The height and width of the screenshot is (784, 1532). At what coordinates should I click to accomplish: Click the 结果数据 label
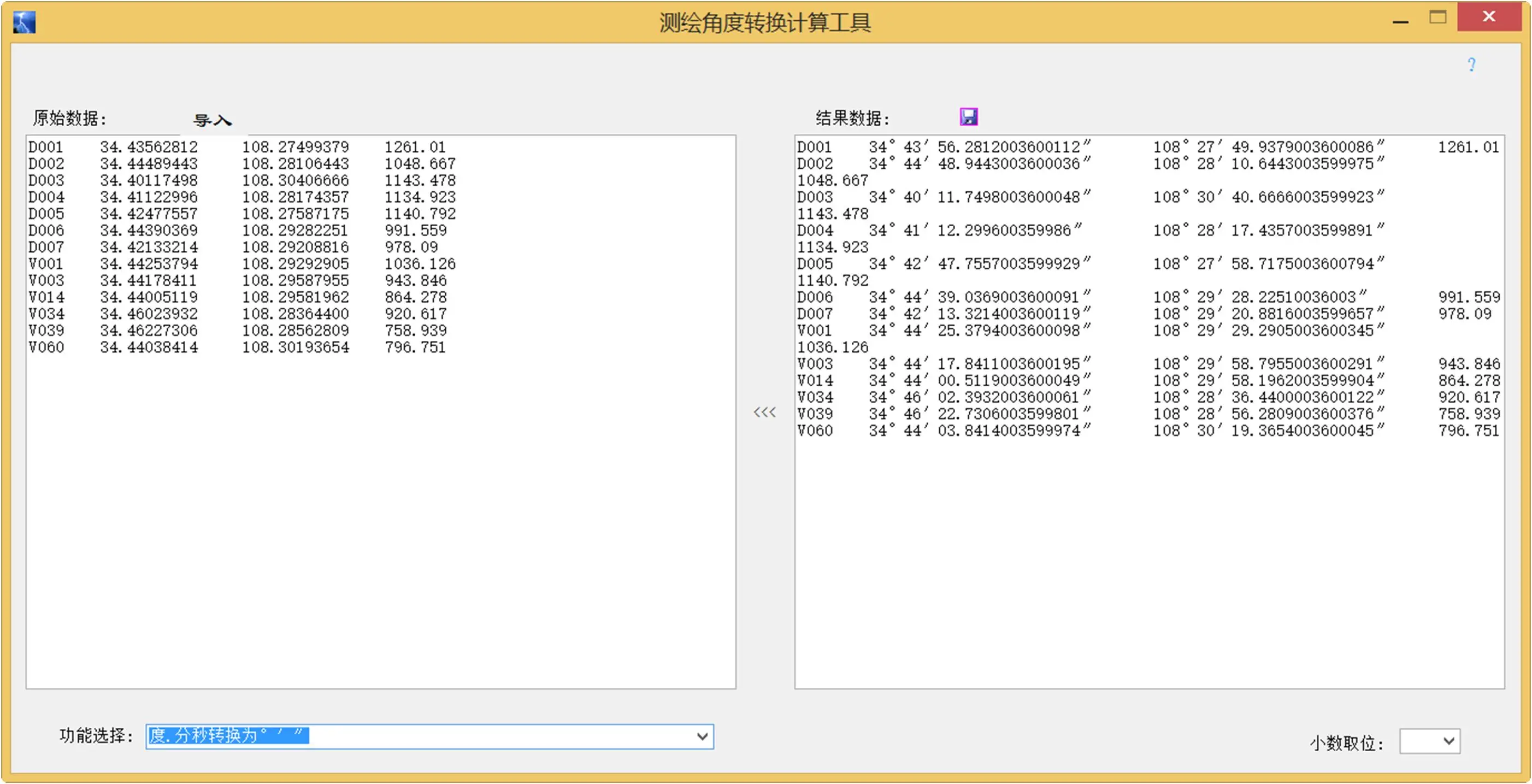point(853,118)
